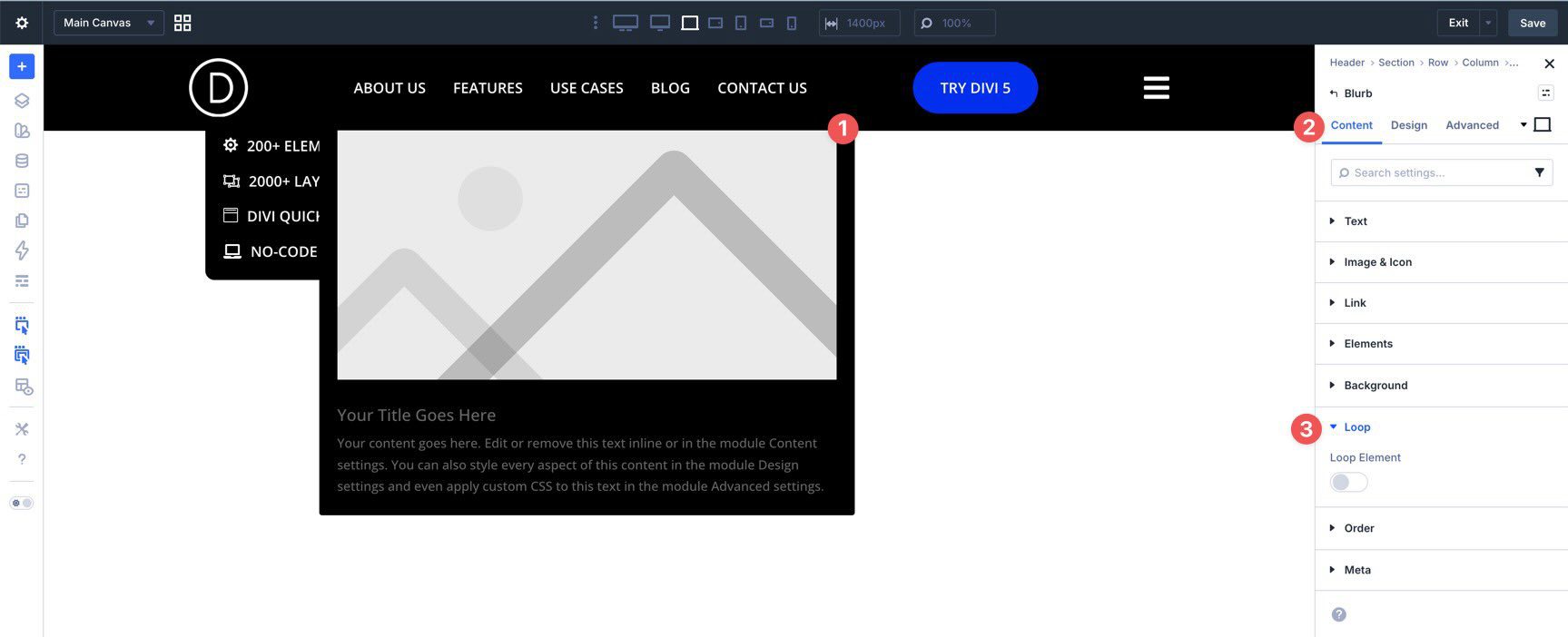Click the hamburger menu icon in header
Screen dimensions: 1568x637
(1156, 88)
